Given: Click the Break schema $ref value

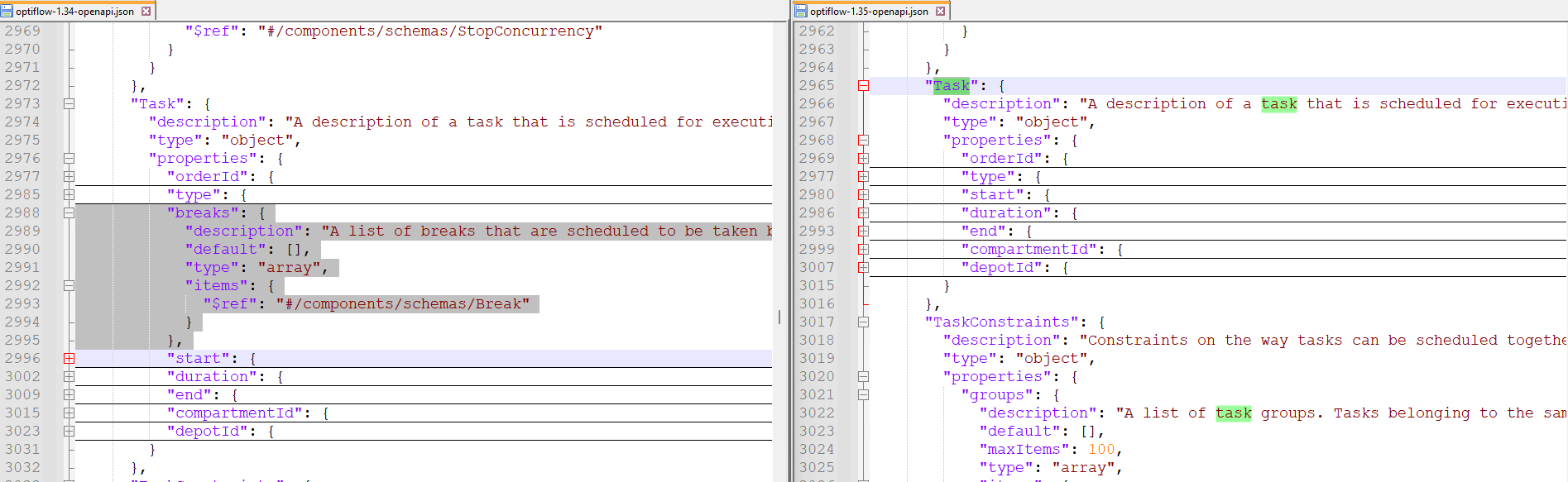Looking at the screenshot, I should point(402,304).
